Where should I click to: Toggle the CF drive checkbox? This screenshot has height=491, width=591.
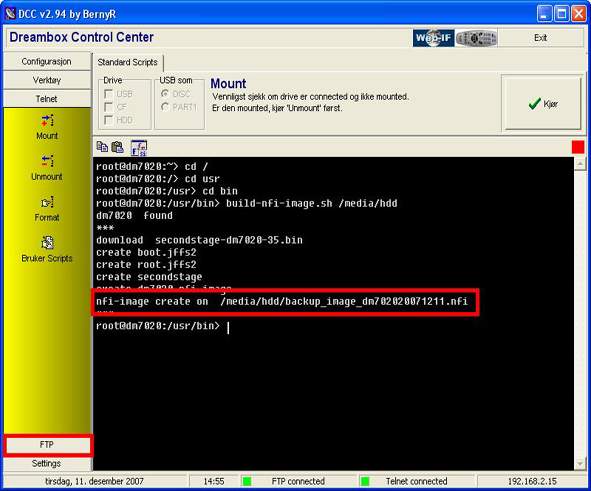(109, 107)
